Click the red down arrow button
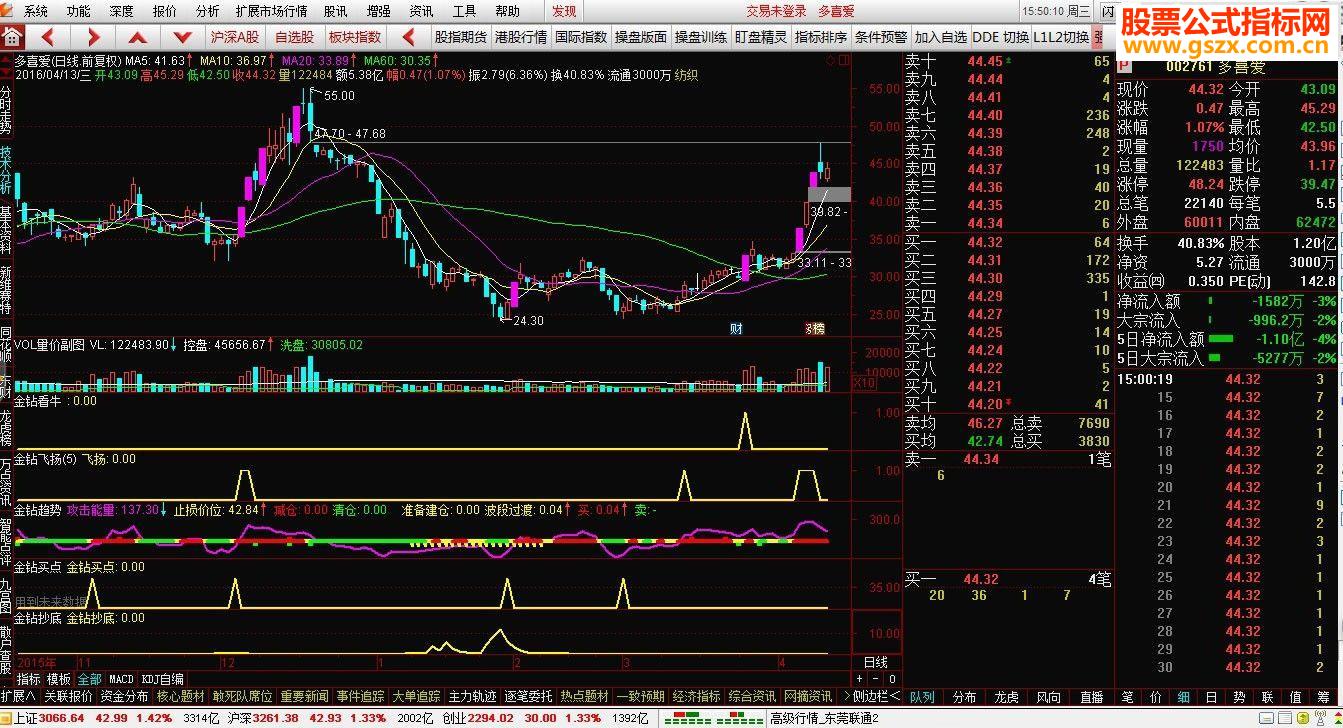 coord(182,37)
